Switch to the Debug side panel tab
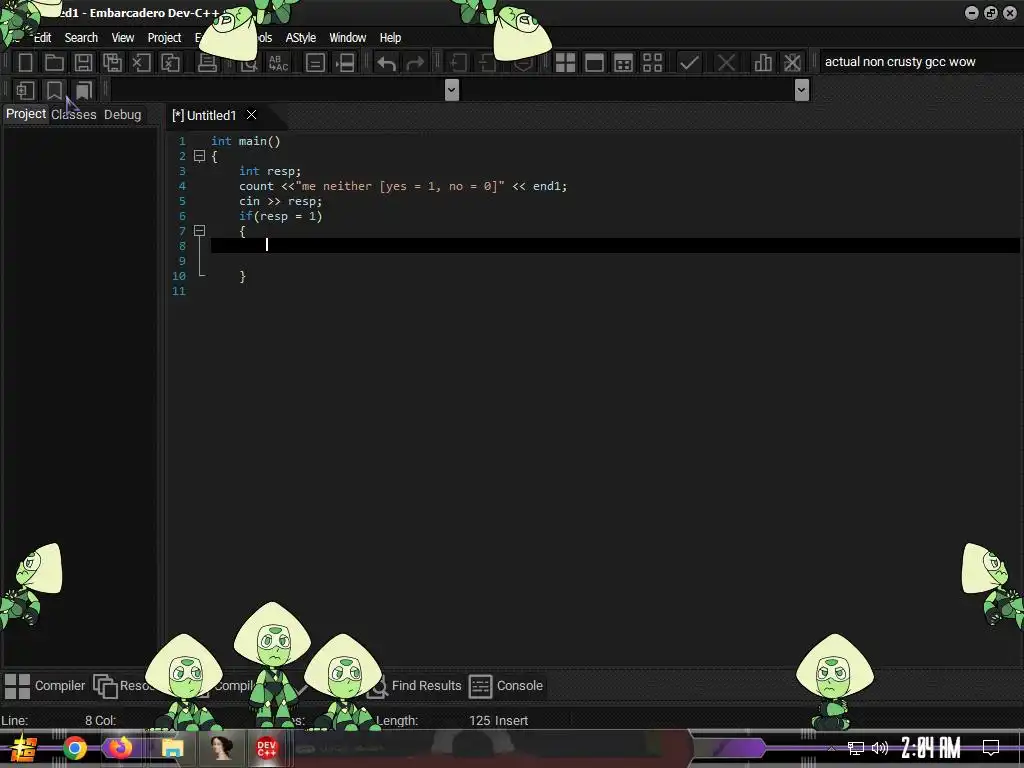This screenshot has width=1024, height=768. [122, 114]
